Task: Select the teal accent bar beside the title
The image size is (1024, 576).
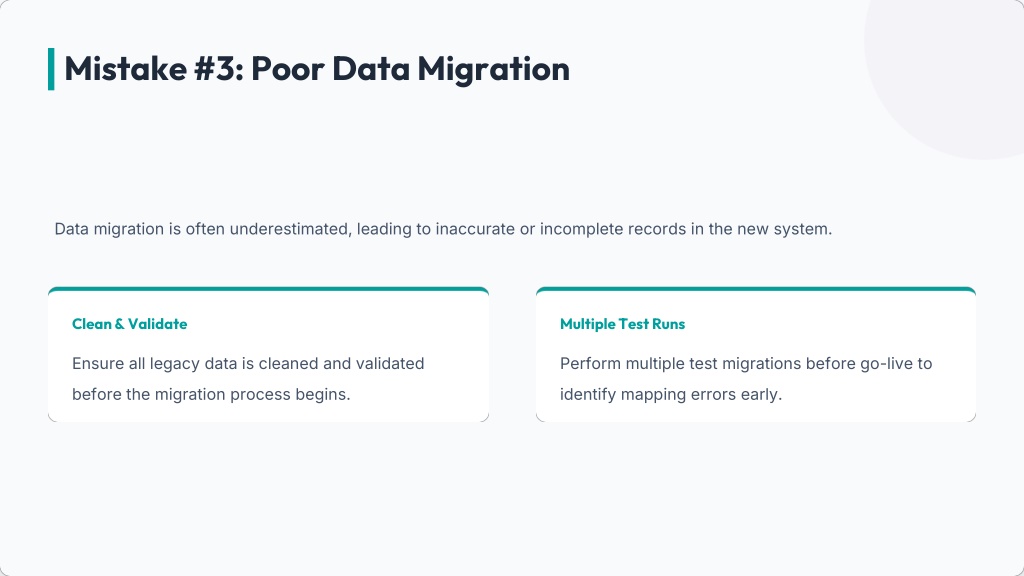Action: coord(51,69)
